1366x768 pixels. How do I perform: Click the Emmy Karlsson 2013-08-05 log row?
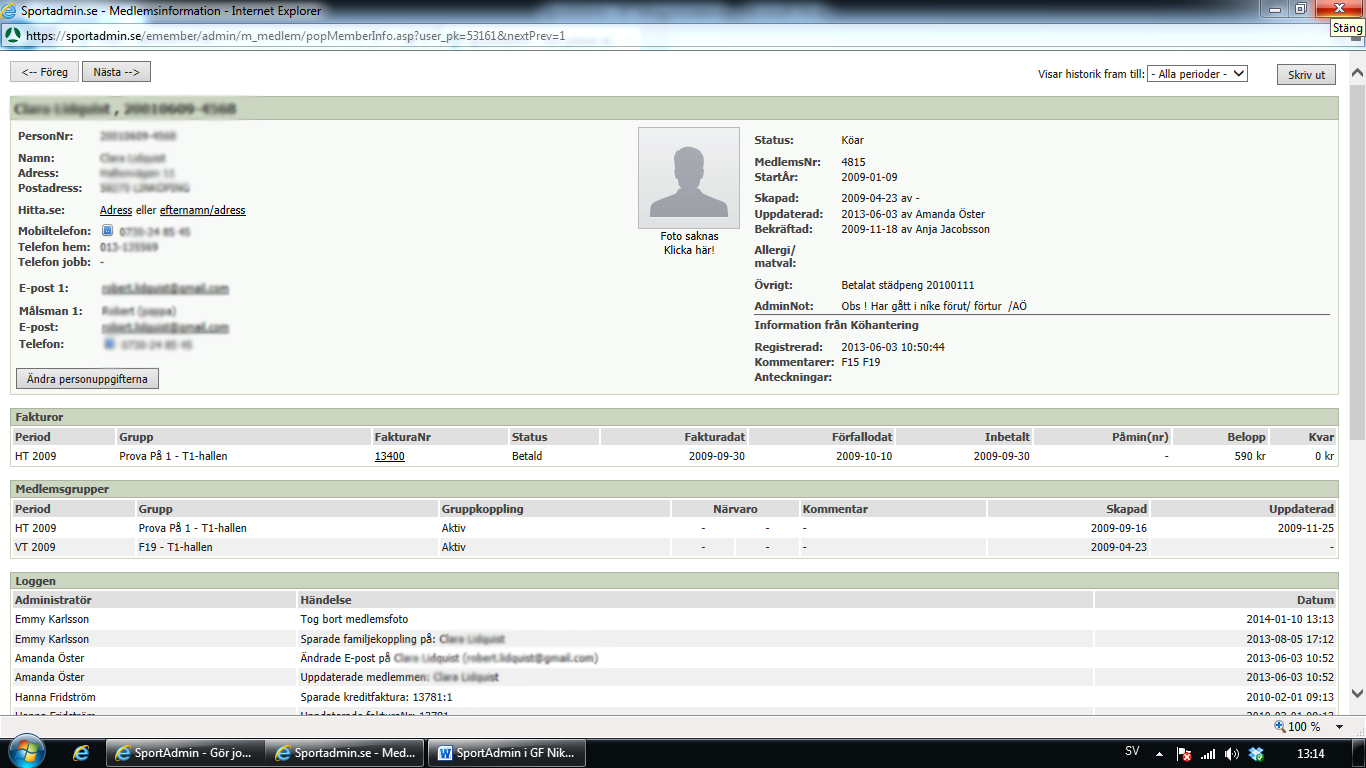(x=674, y=639)
